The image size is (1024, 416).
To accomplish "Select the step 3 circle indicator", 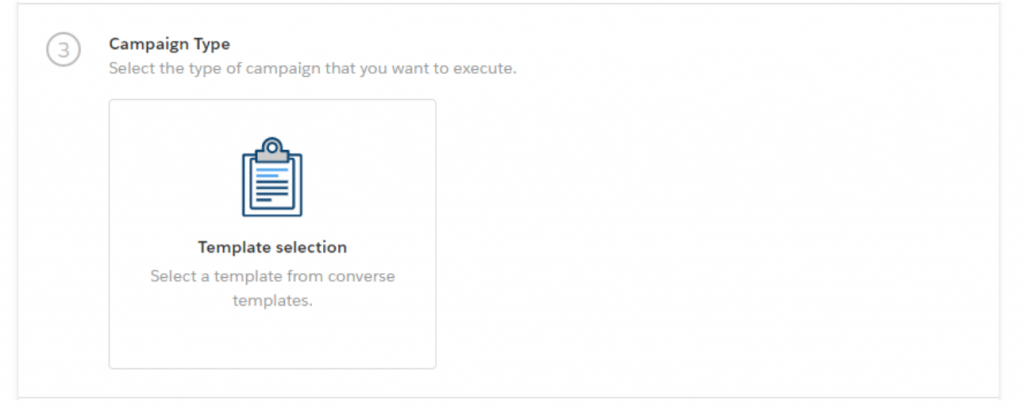I will tap(63, 50).
